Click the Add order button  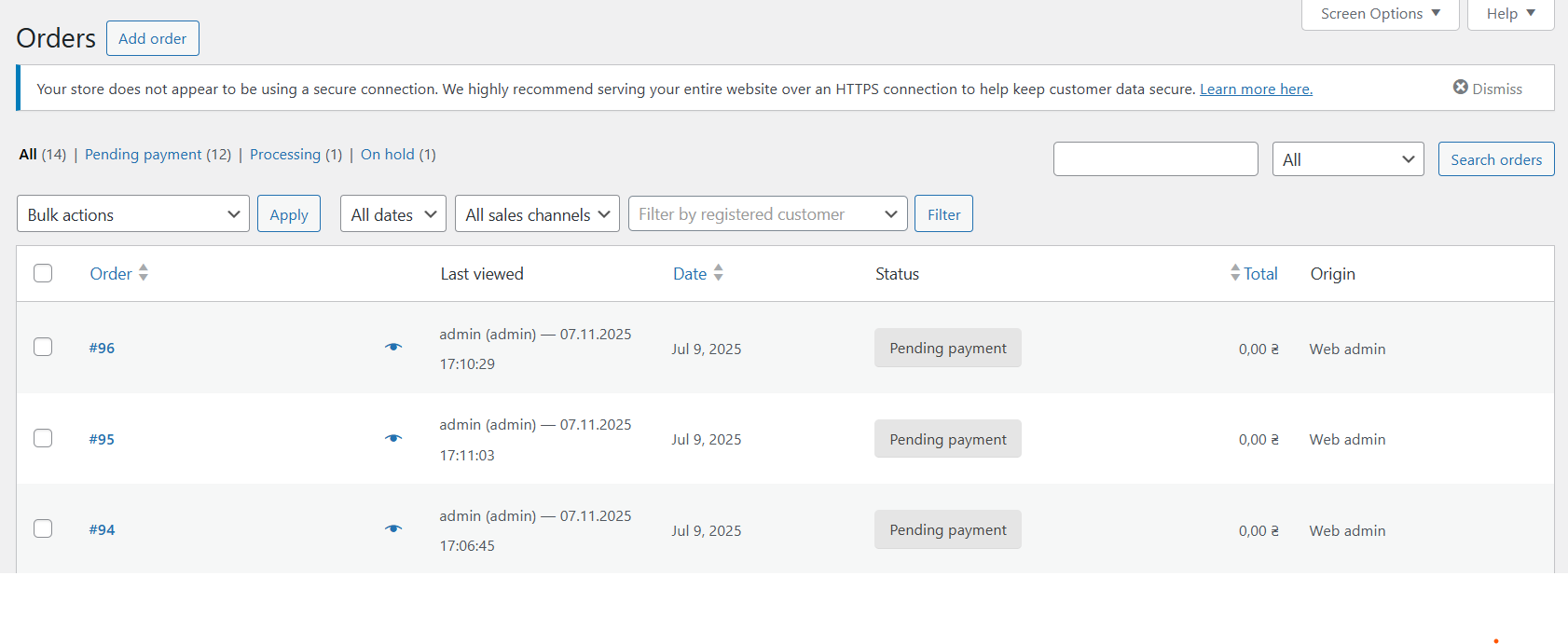click(152, 38)
